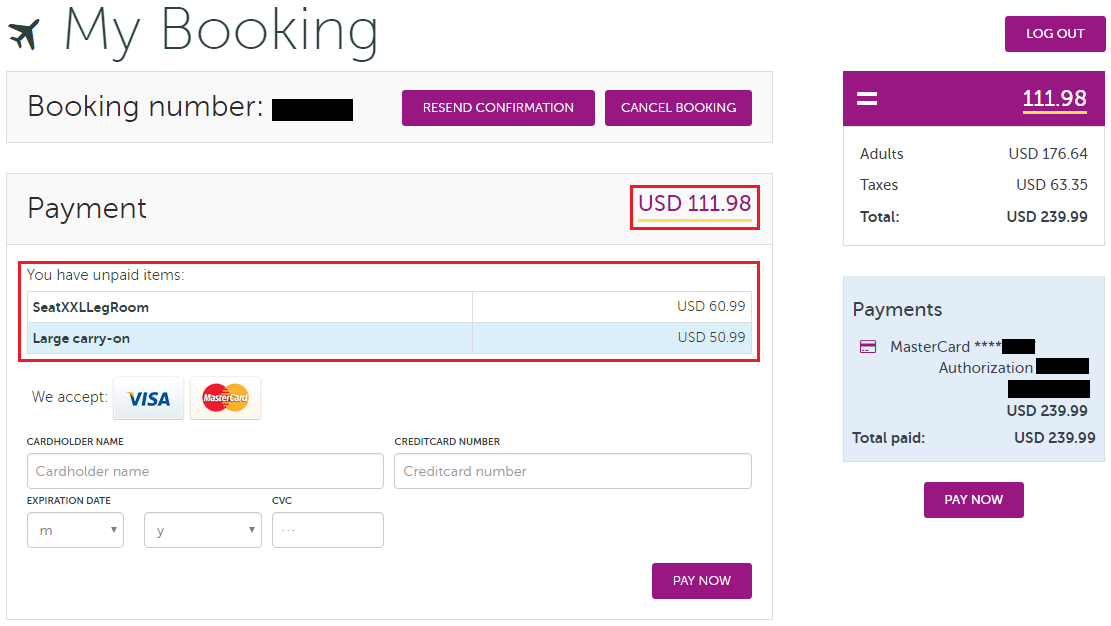Click the MasterCard logo icon
This screenshot has width=1111, height=626.
tap(225, 398)
